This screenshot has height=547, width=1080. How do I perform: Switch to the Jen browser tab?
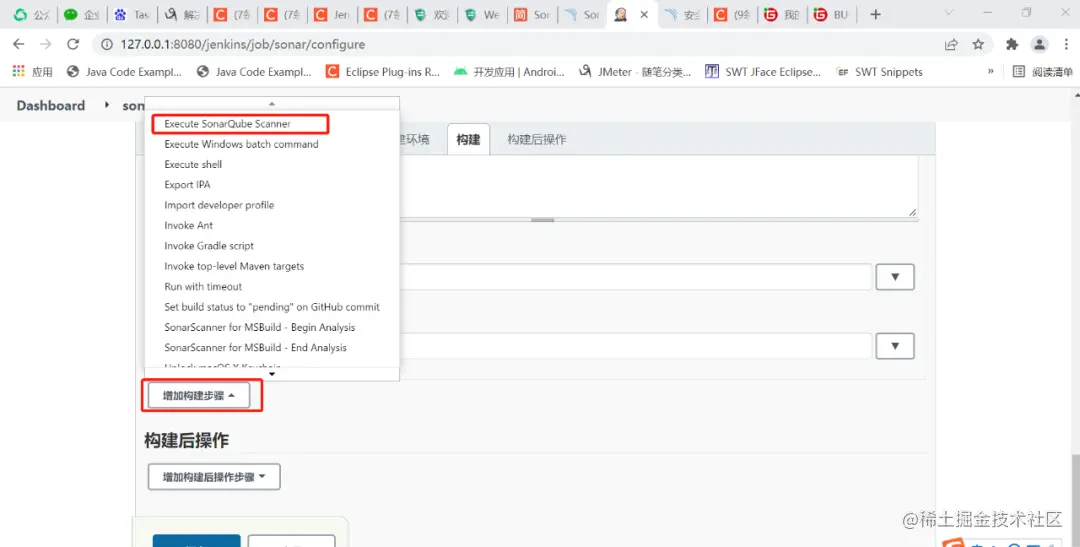[x=331, y=14]
